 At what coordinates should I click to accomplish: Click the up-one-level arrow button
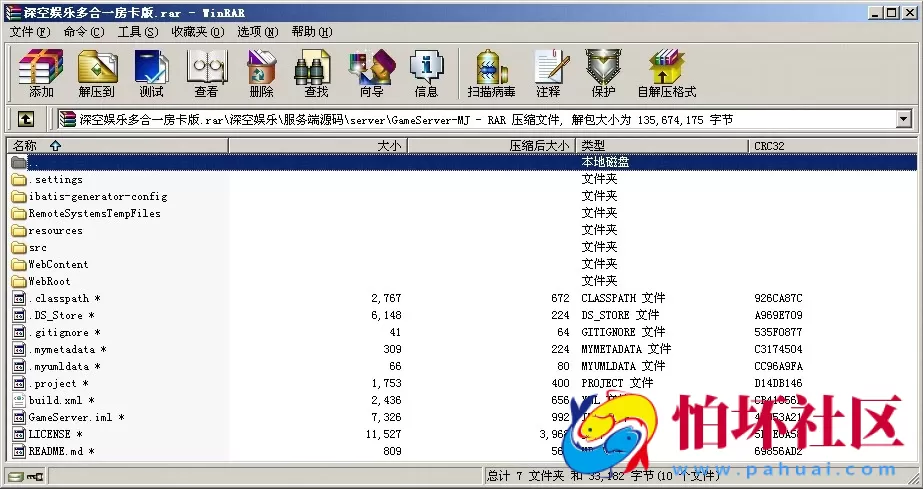pyautogui.click(x=26, y=119)
